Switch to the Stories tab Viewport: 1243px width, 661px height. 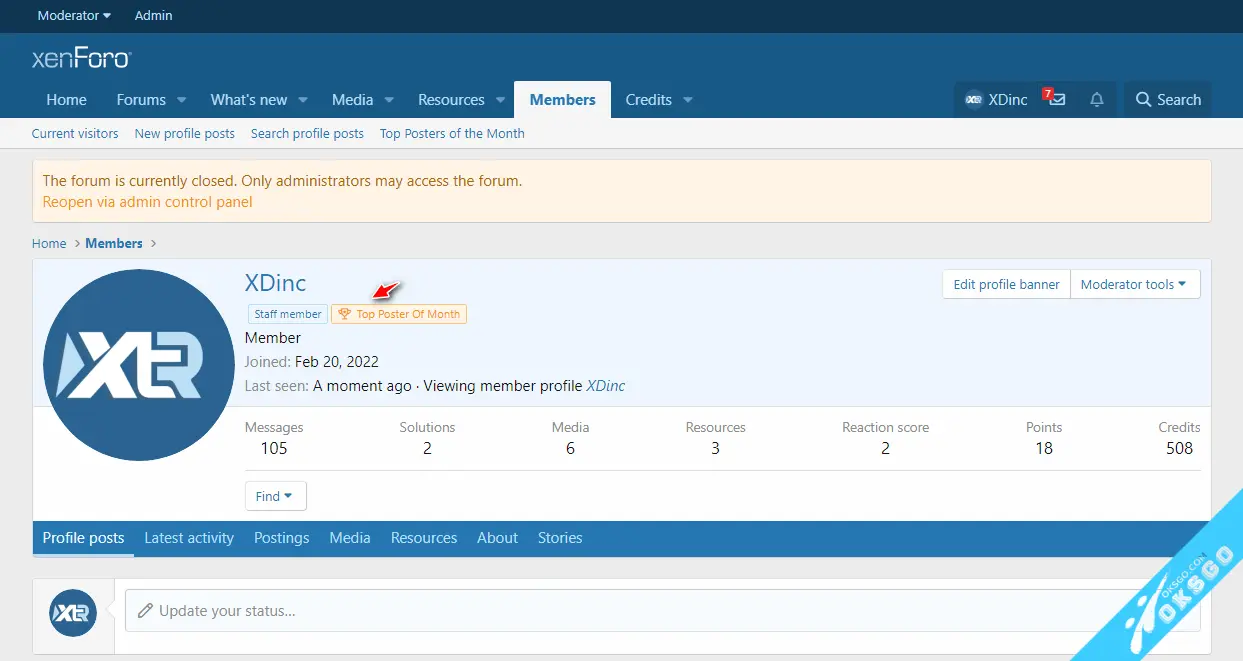[560, 538]
